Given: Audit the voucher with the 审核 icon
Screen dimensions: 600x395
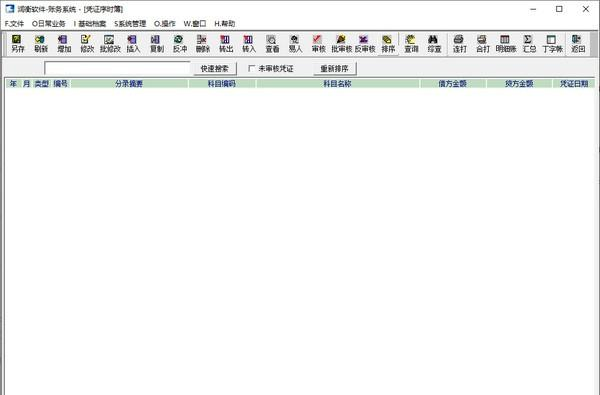Looking at the screenshot, I should click(x=318, y=44).
